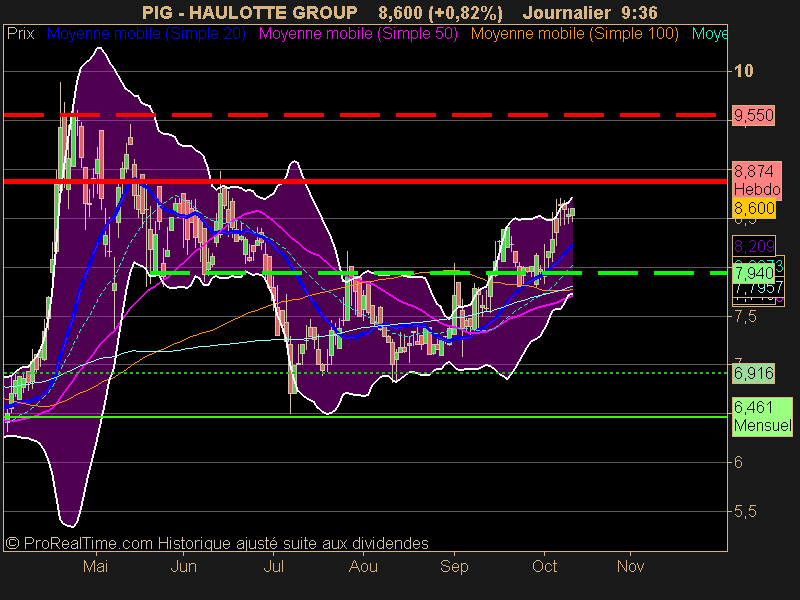Select the Moyenne mobile (Simple 20) legend
This screenshot has height=600, width=800.
tap(146, 34)
